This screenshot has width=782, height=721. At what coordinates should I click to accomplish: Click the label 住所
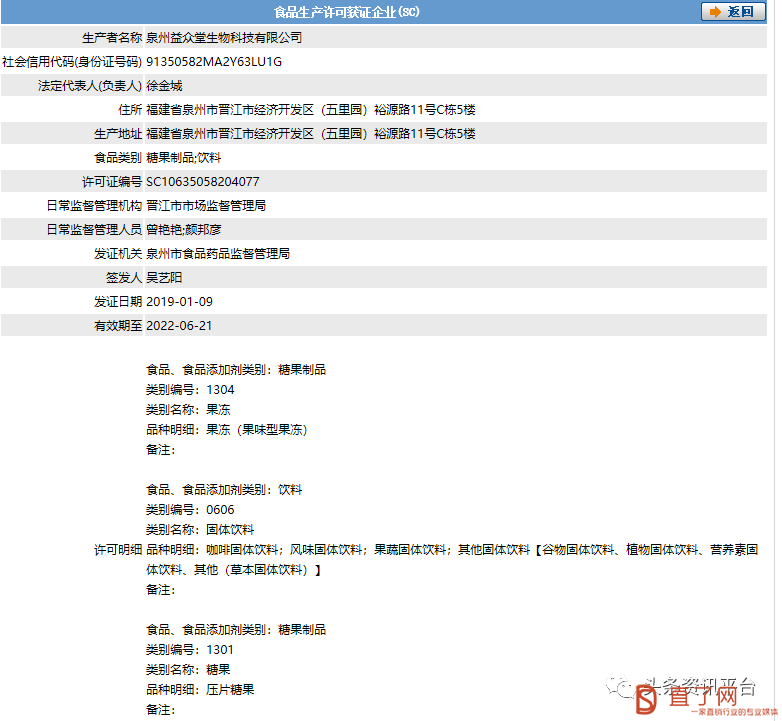point(130,110)
